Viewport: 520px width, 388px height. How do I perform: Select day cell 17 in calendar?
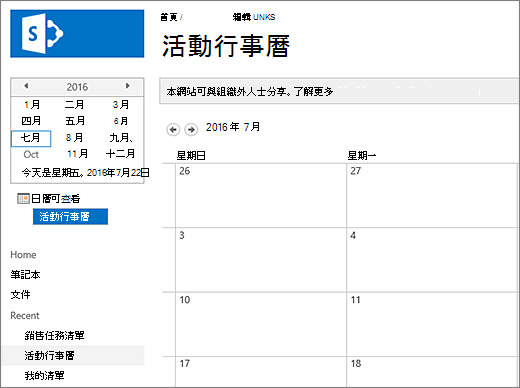[261, 372]
